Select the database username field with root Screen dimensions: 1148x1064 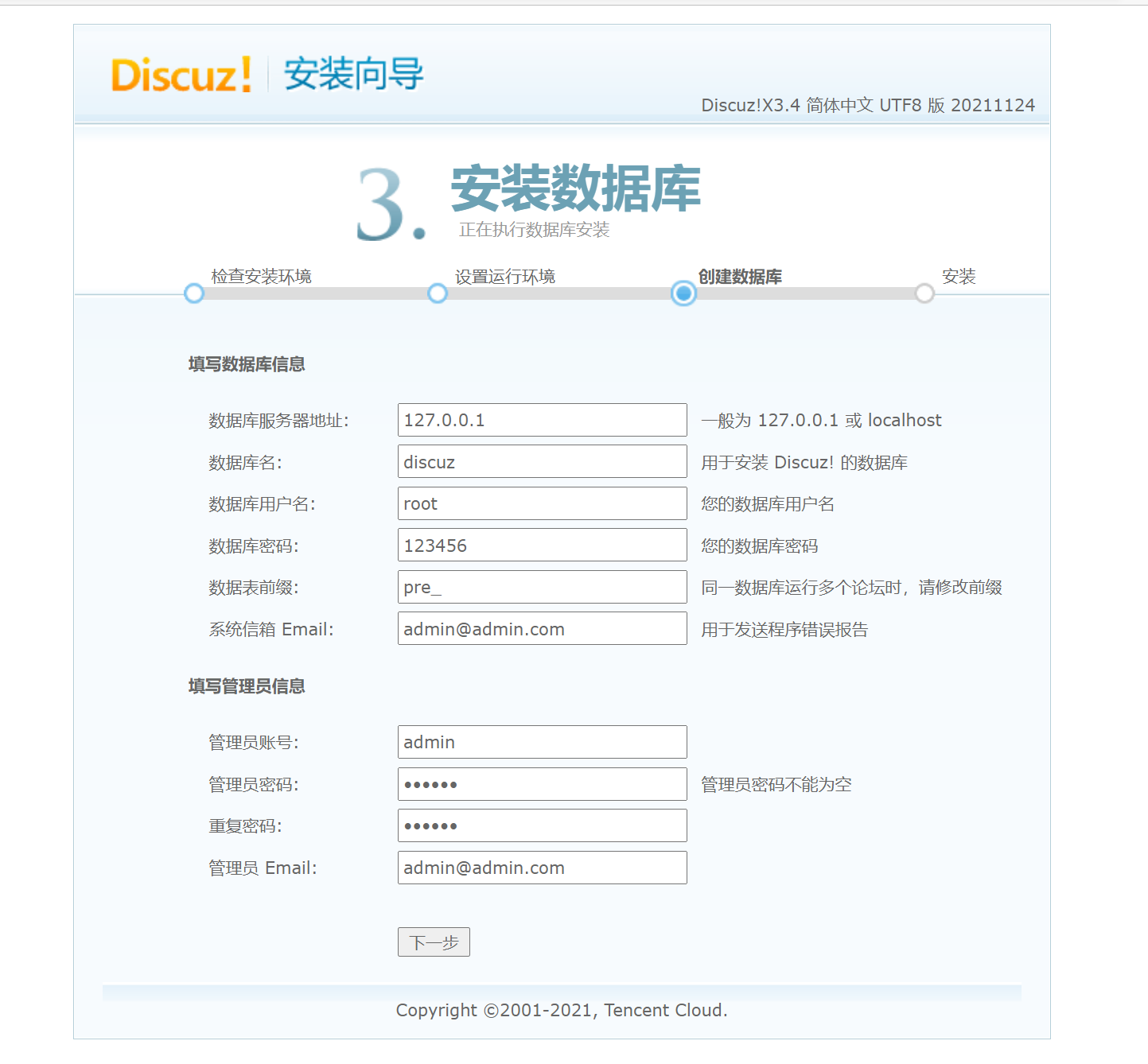(543, 503)
